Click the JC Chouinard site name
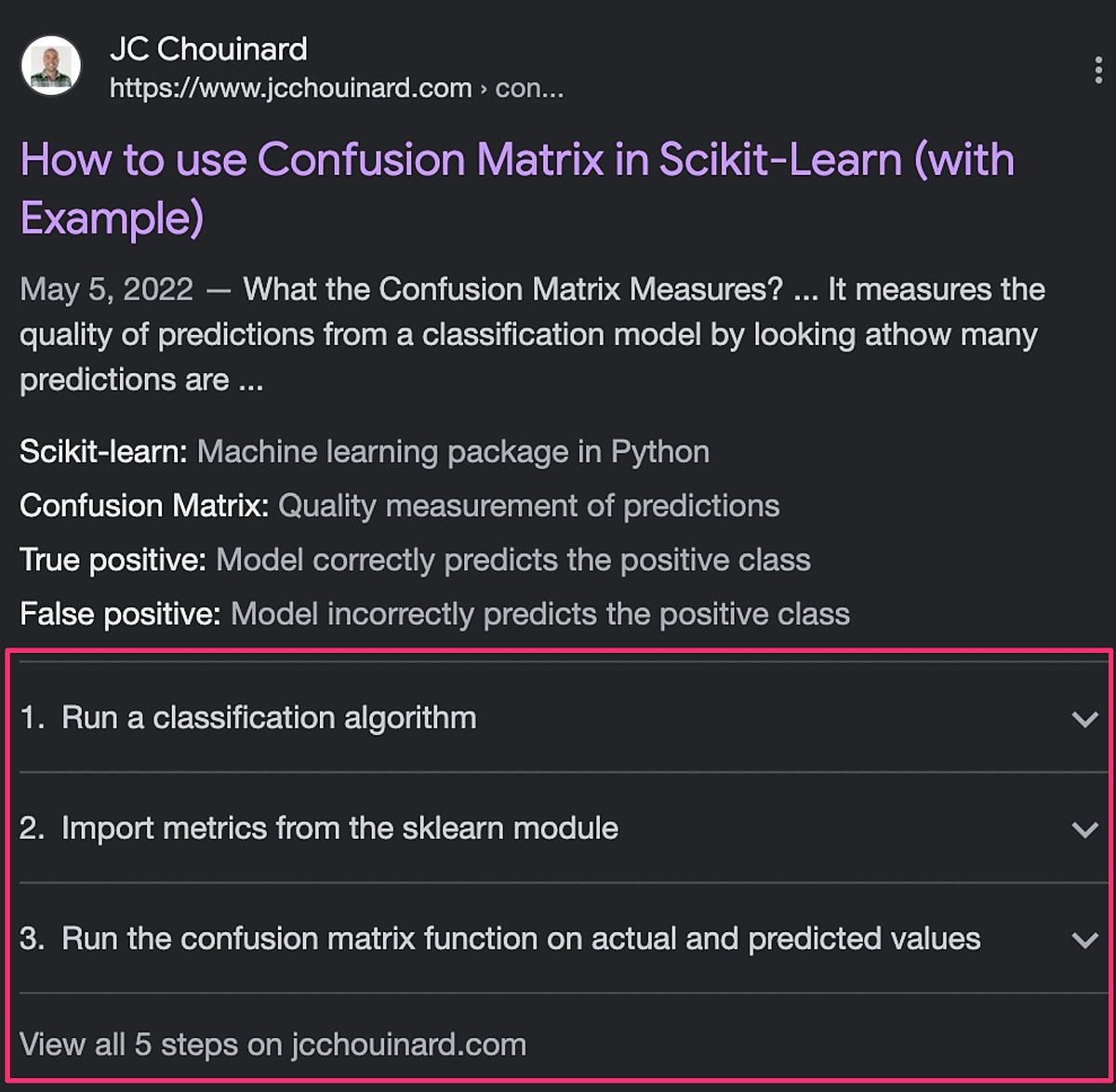 (208, 48)
